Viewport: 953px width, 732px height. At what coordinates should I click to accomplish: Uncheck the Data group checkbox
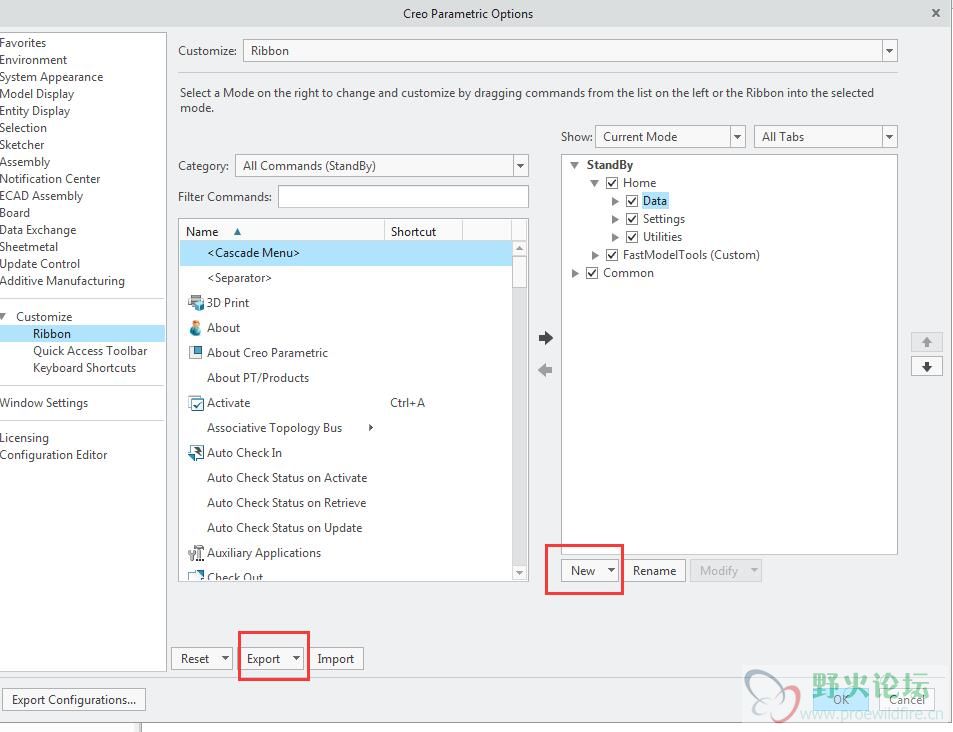tap(632, 201)
